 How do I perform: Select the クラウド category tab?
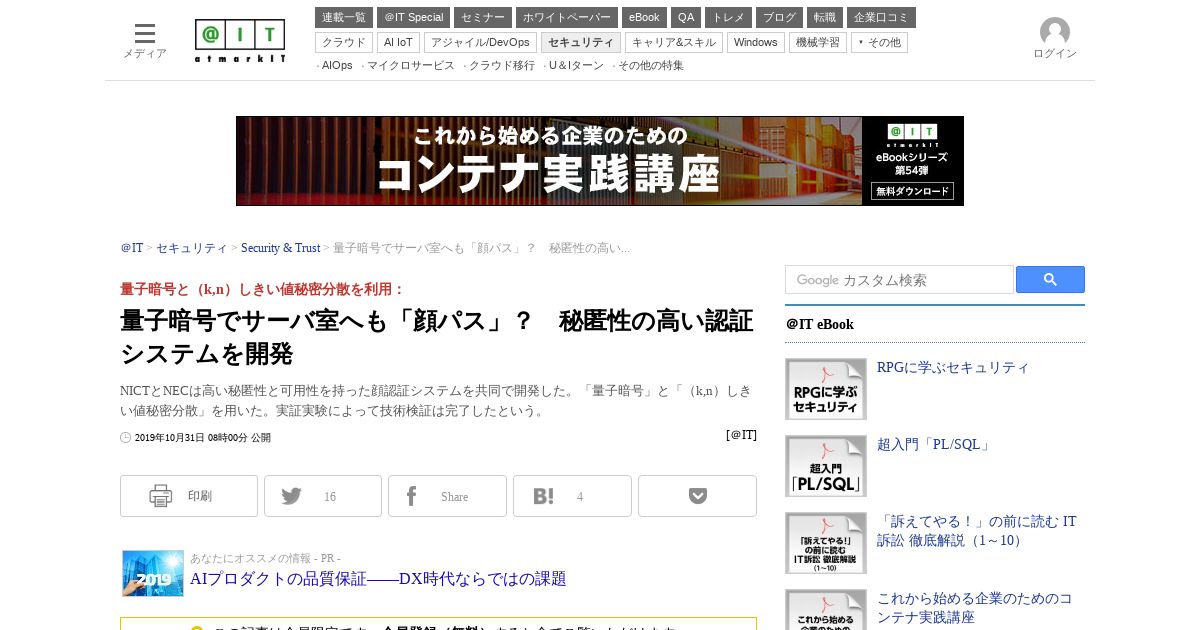click(x=344, y=42)
